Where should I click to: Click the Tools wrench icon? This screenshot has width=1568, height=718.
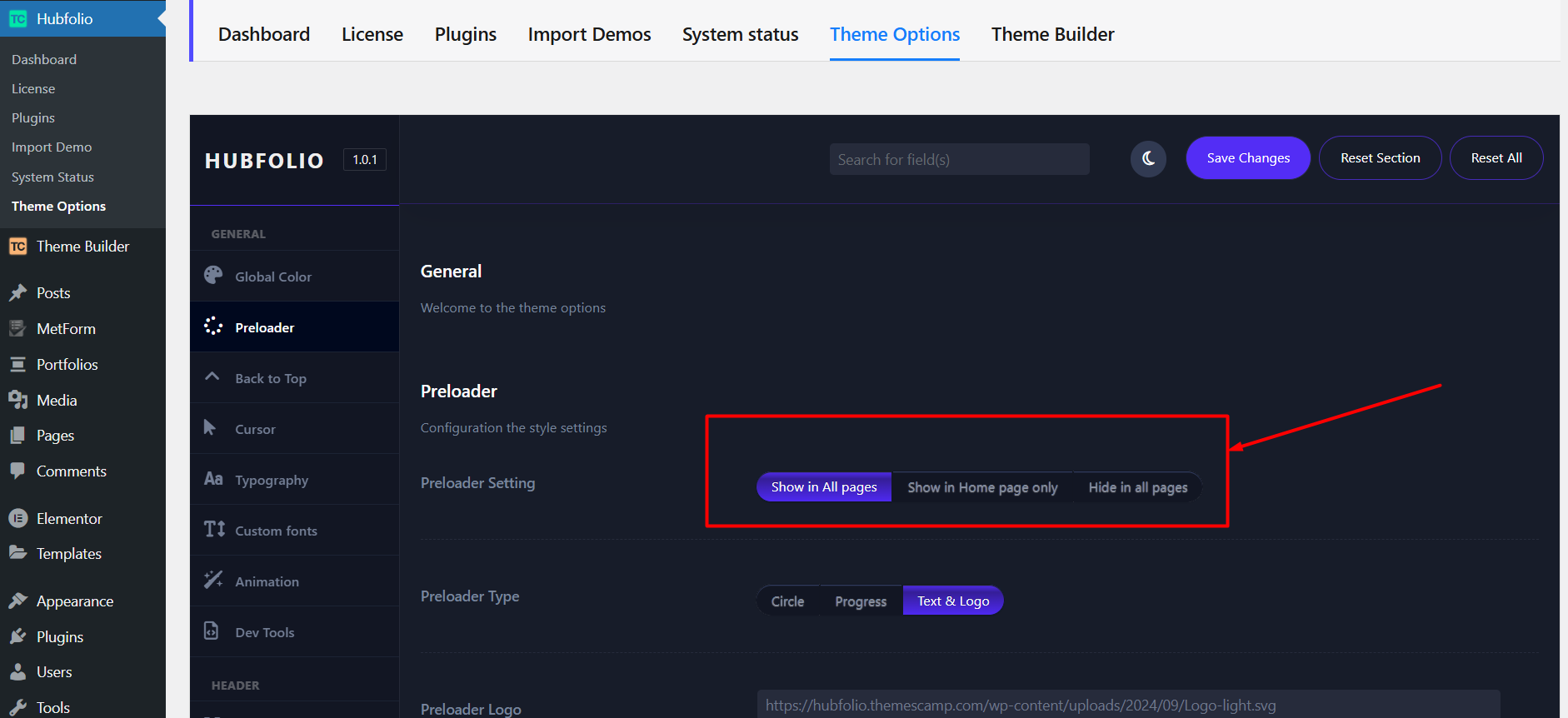18,707
